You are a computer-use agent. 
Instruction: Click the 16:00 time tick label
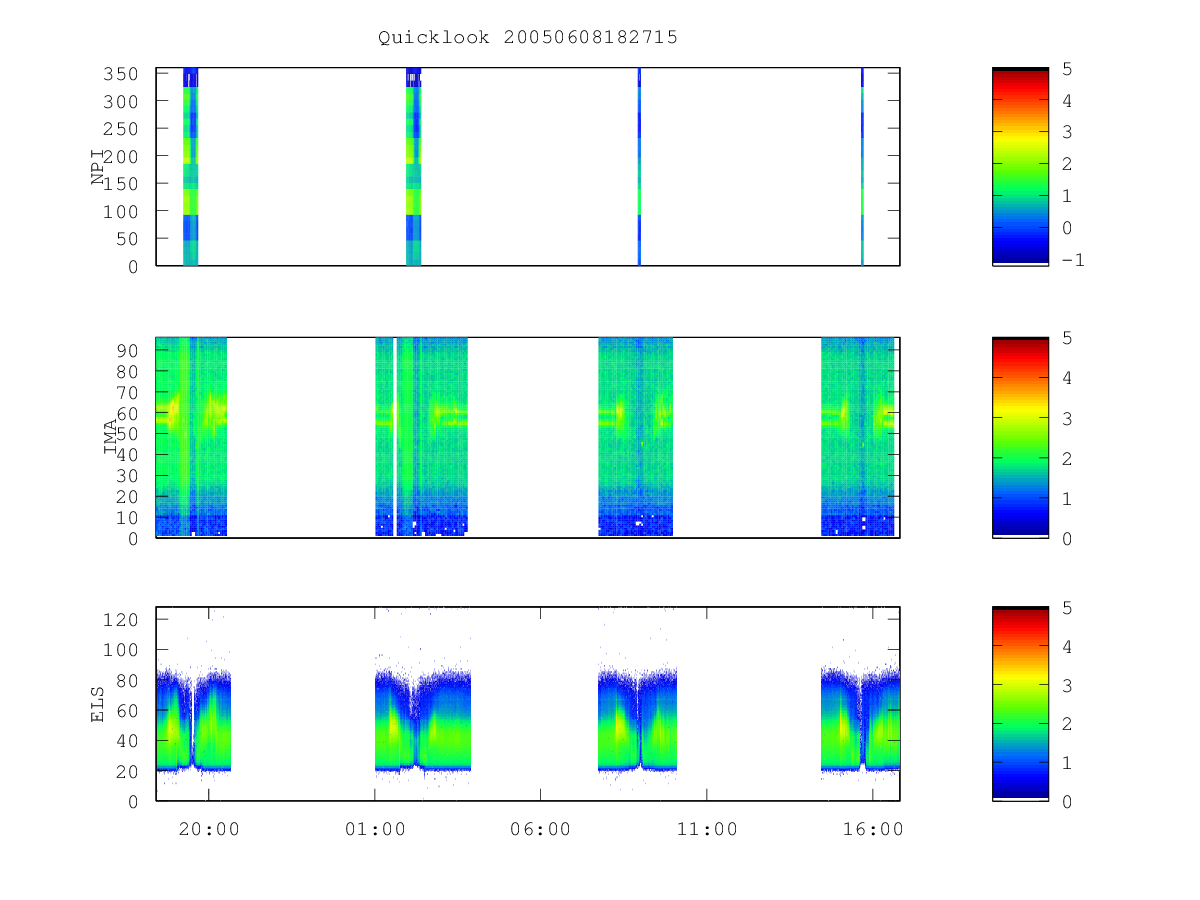pos(872,829)
